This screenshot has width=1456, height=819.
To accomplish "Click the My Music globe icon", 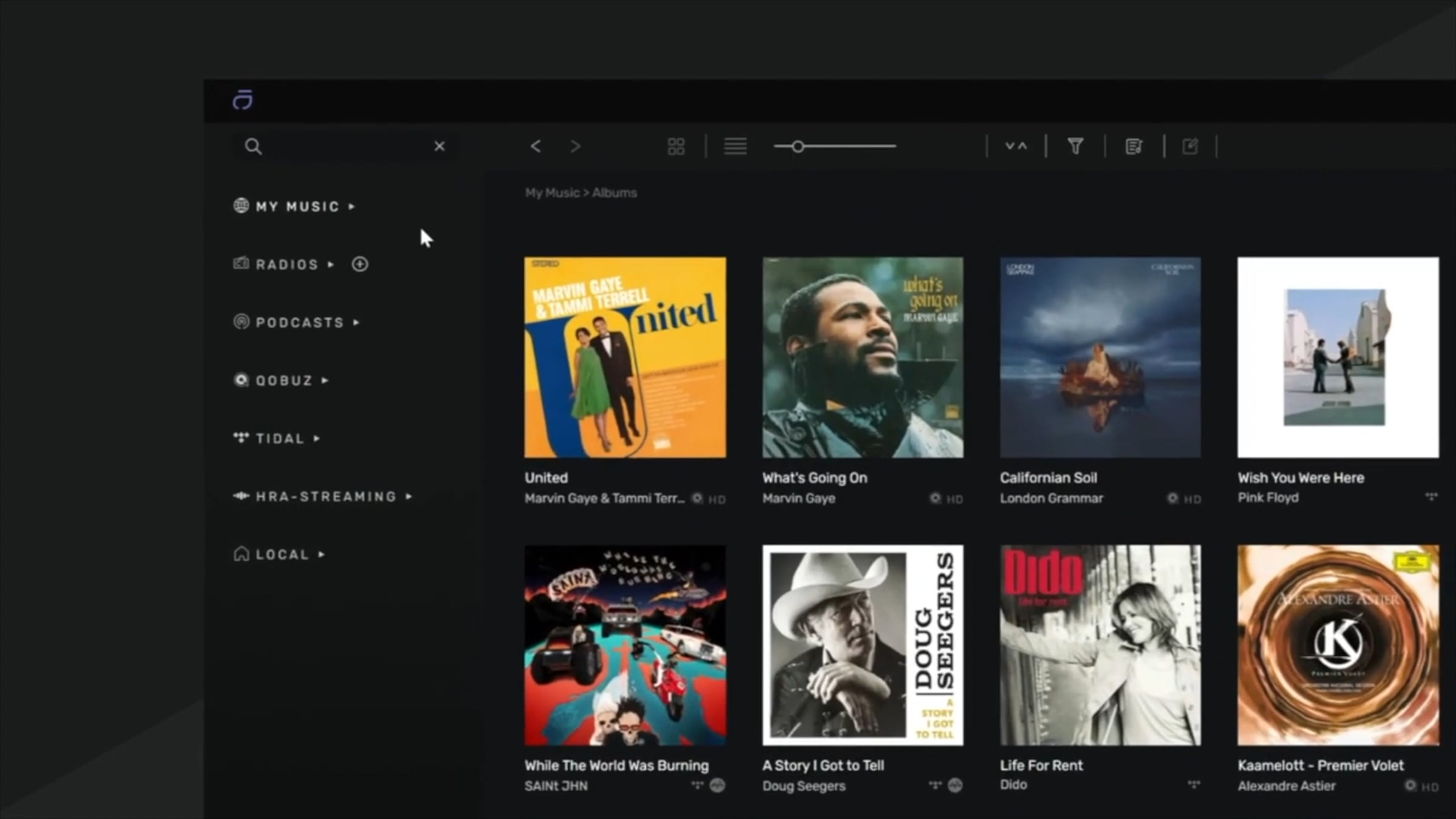I will [x=241, y=206].
